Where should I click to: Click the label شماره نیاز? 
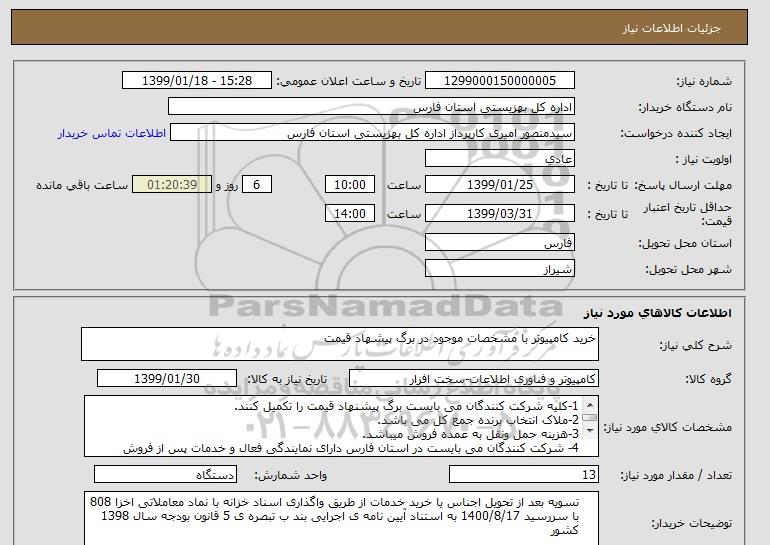pyautogui.click(x=704, y=81)
